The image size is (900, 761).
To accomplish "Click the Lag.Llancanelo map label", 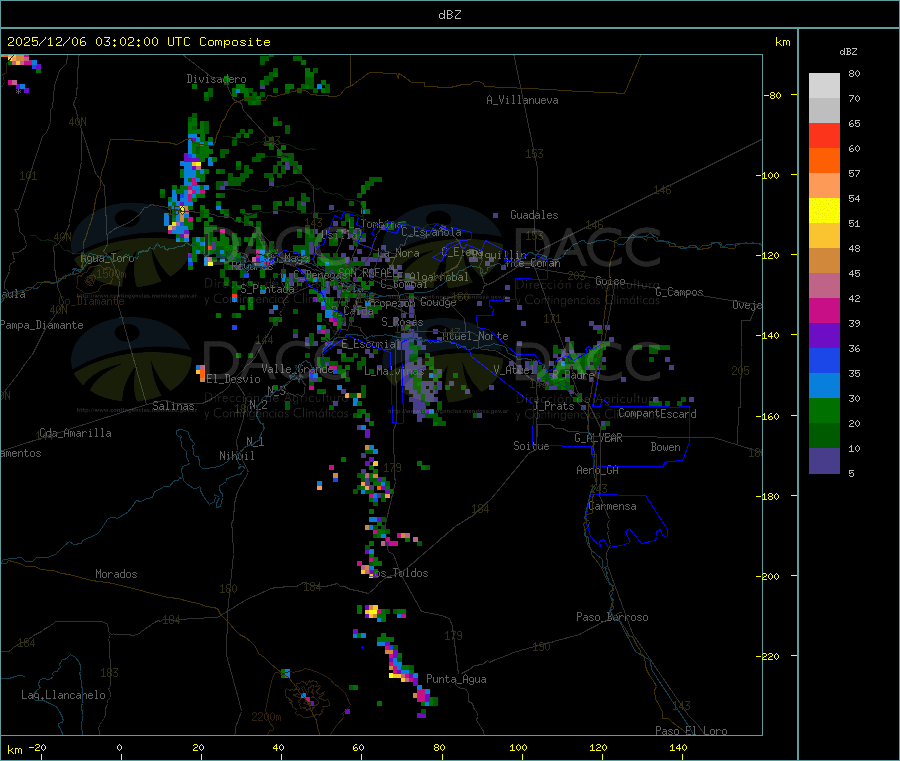I will click(63, 695).
